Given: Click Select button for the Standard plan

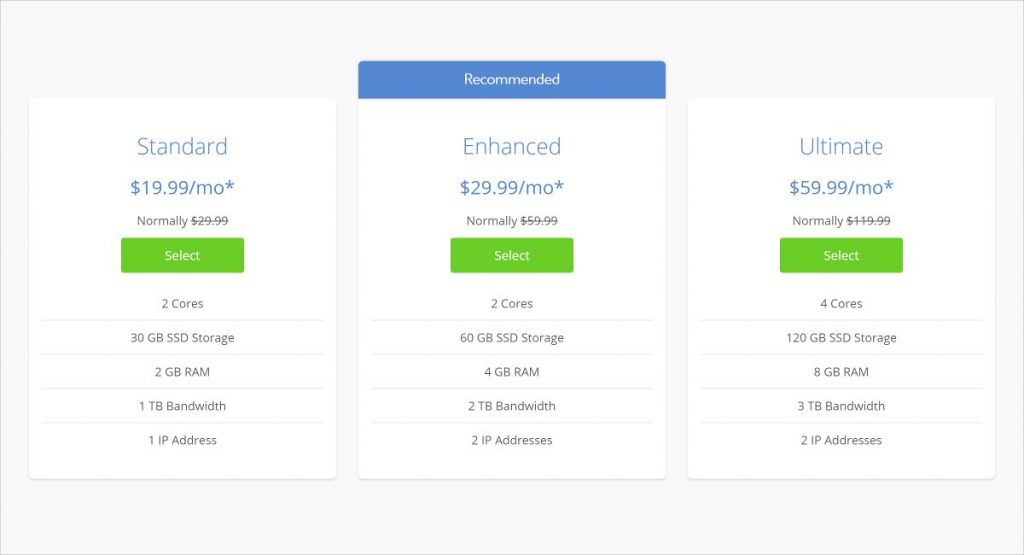Looking at the screenshot, I should tap(182, 255).
